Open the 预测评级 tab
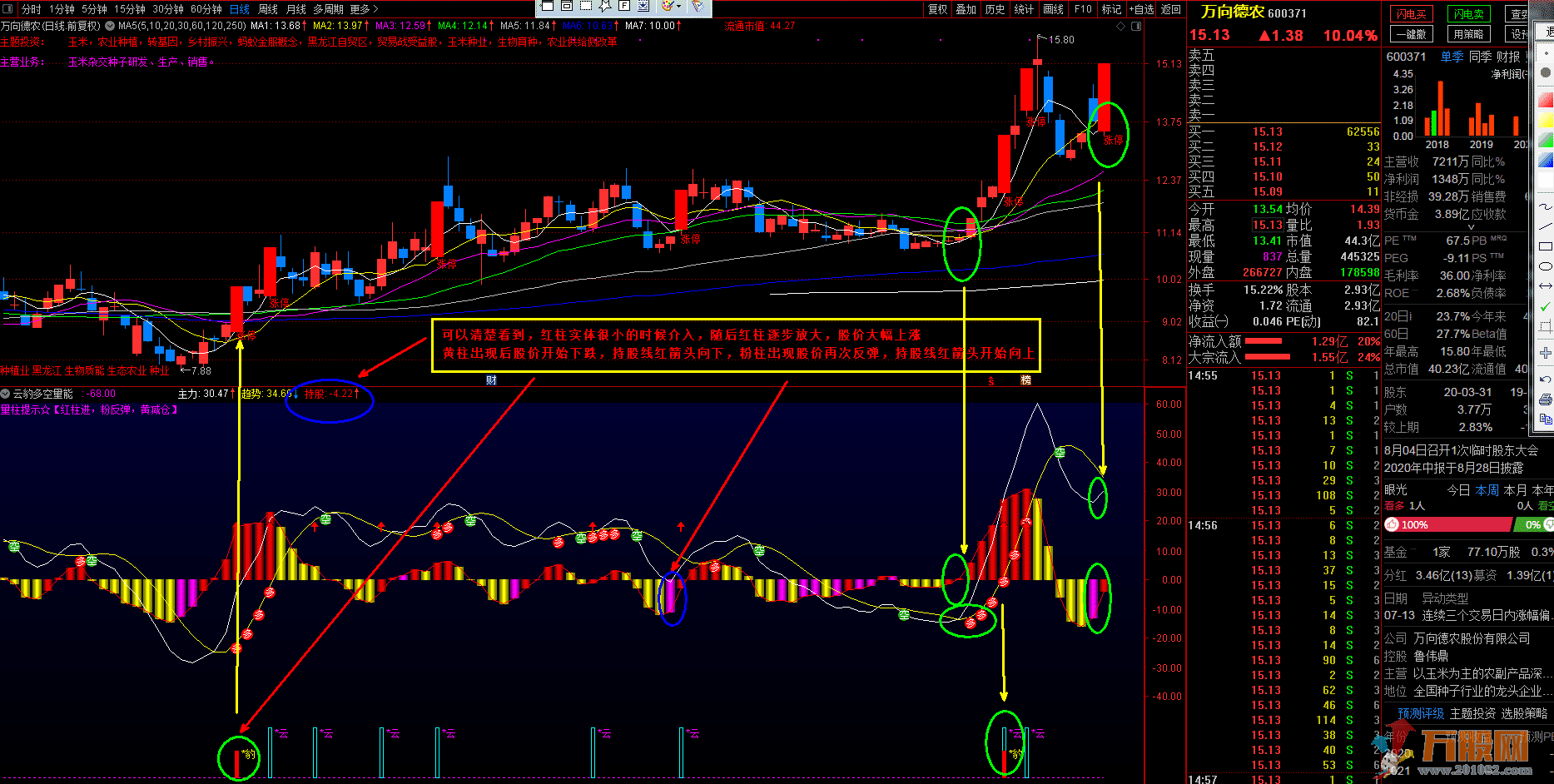Viewport: 1554px width, 784px height. pos(1421,713)
